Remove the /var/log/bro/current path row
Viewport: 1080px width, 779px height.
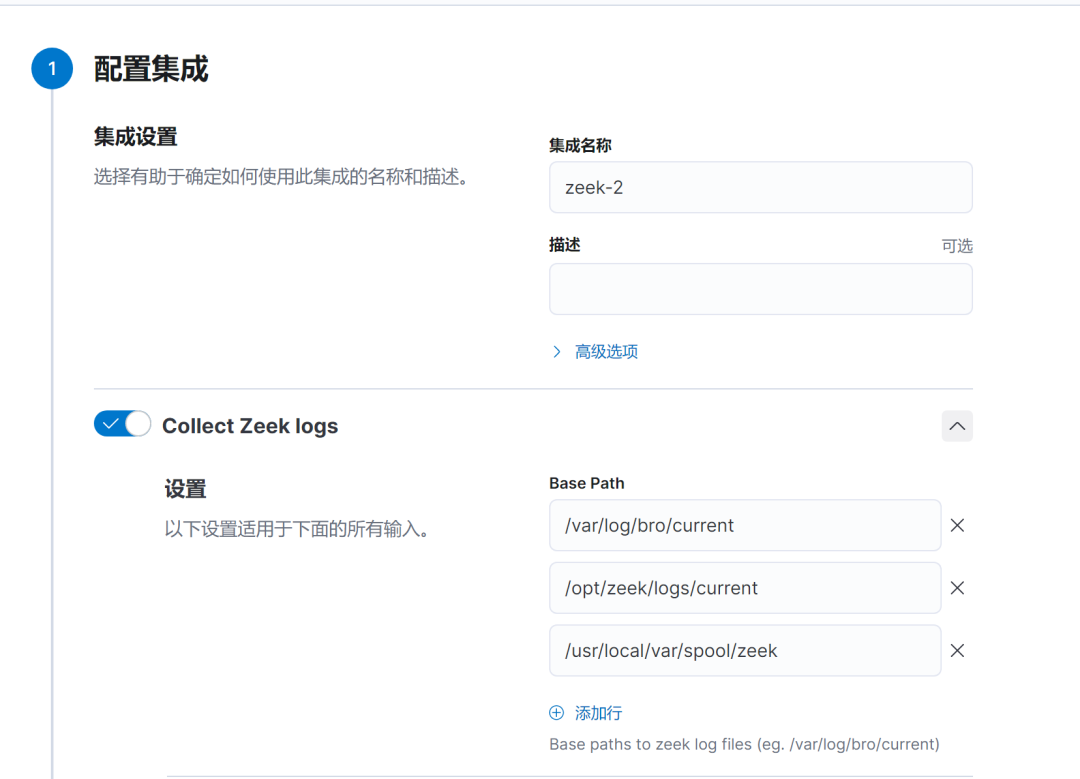pos(957,526)
